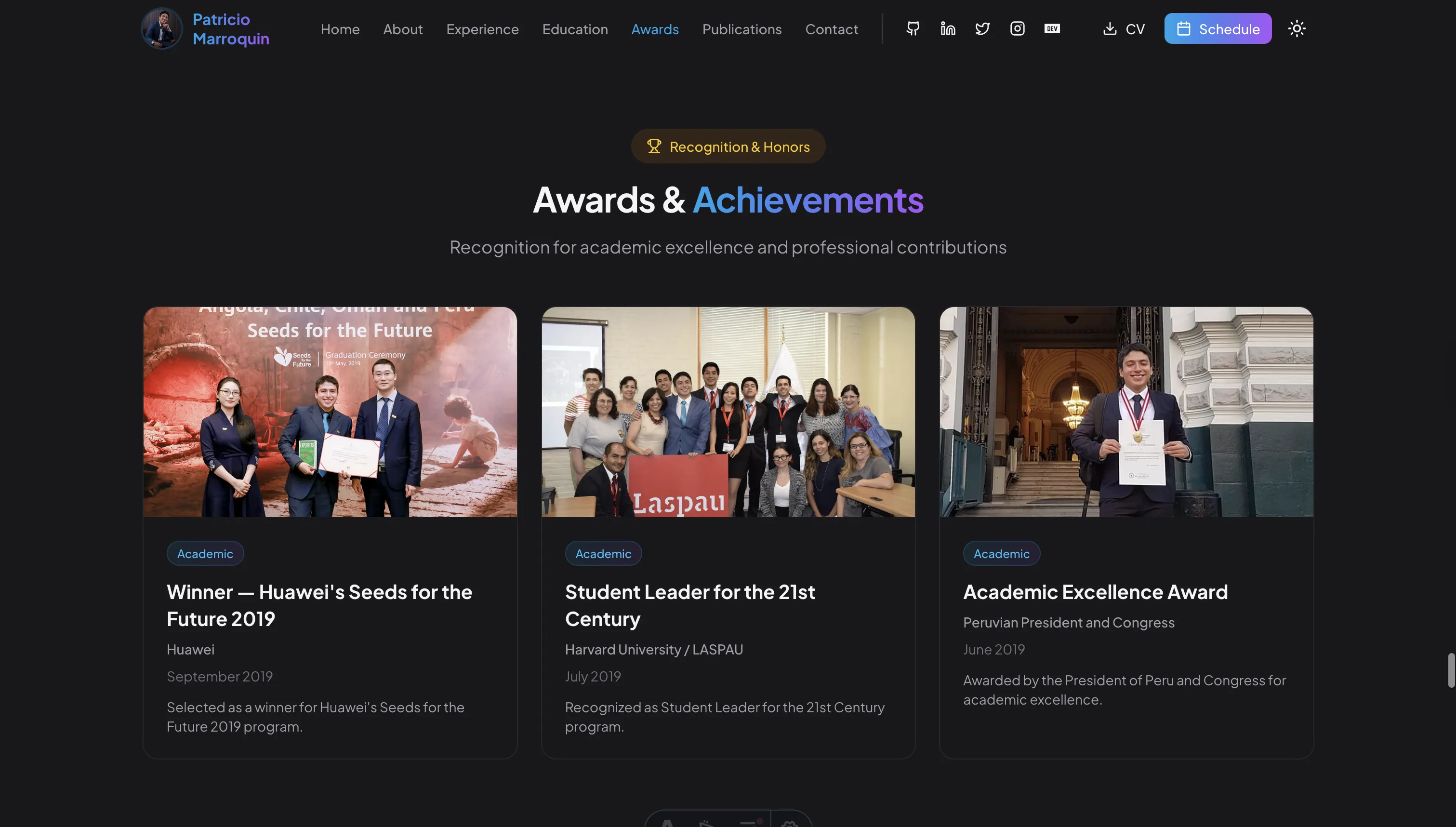Click the calendar icon in Schedule button
The image size is (1456, 827).
(x=1183, y=28)
